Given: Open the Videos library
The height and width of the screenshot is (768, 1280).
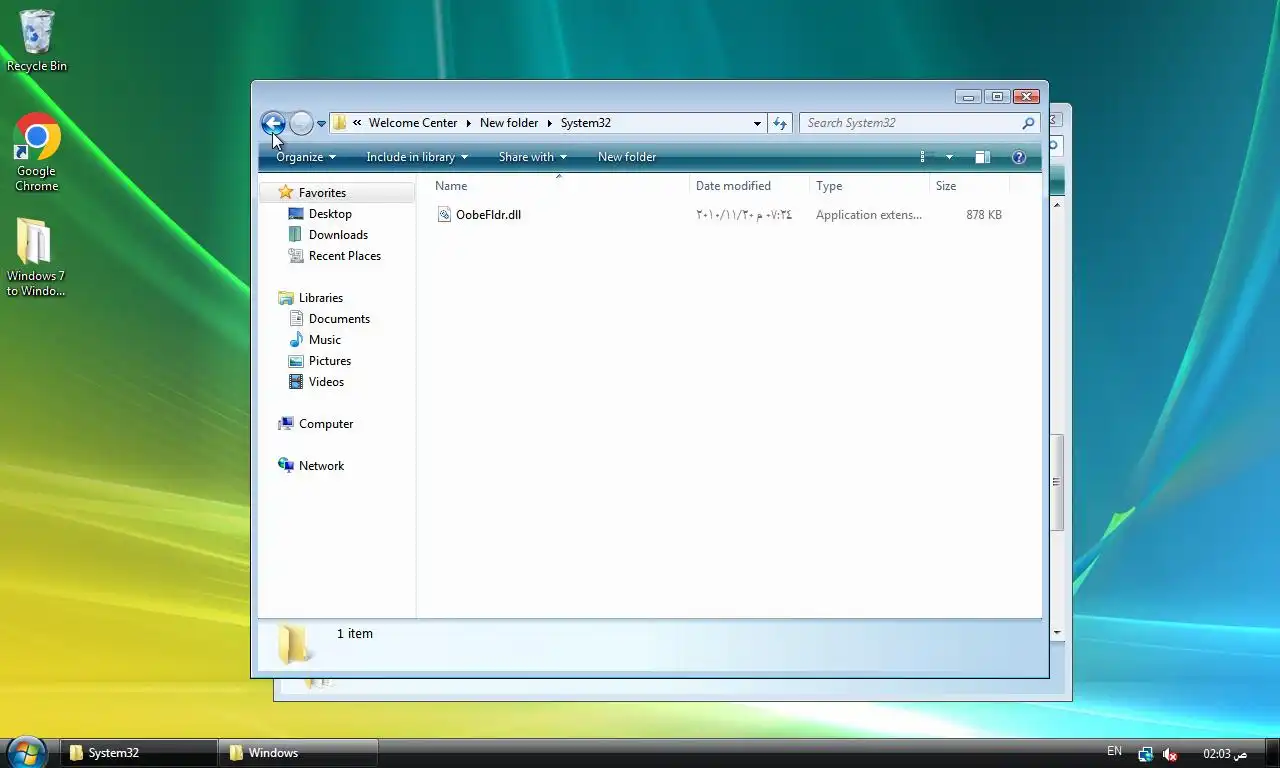Looking at the screenshot, I should 326,382.
